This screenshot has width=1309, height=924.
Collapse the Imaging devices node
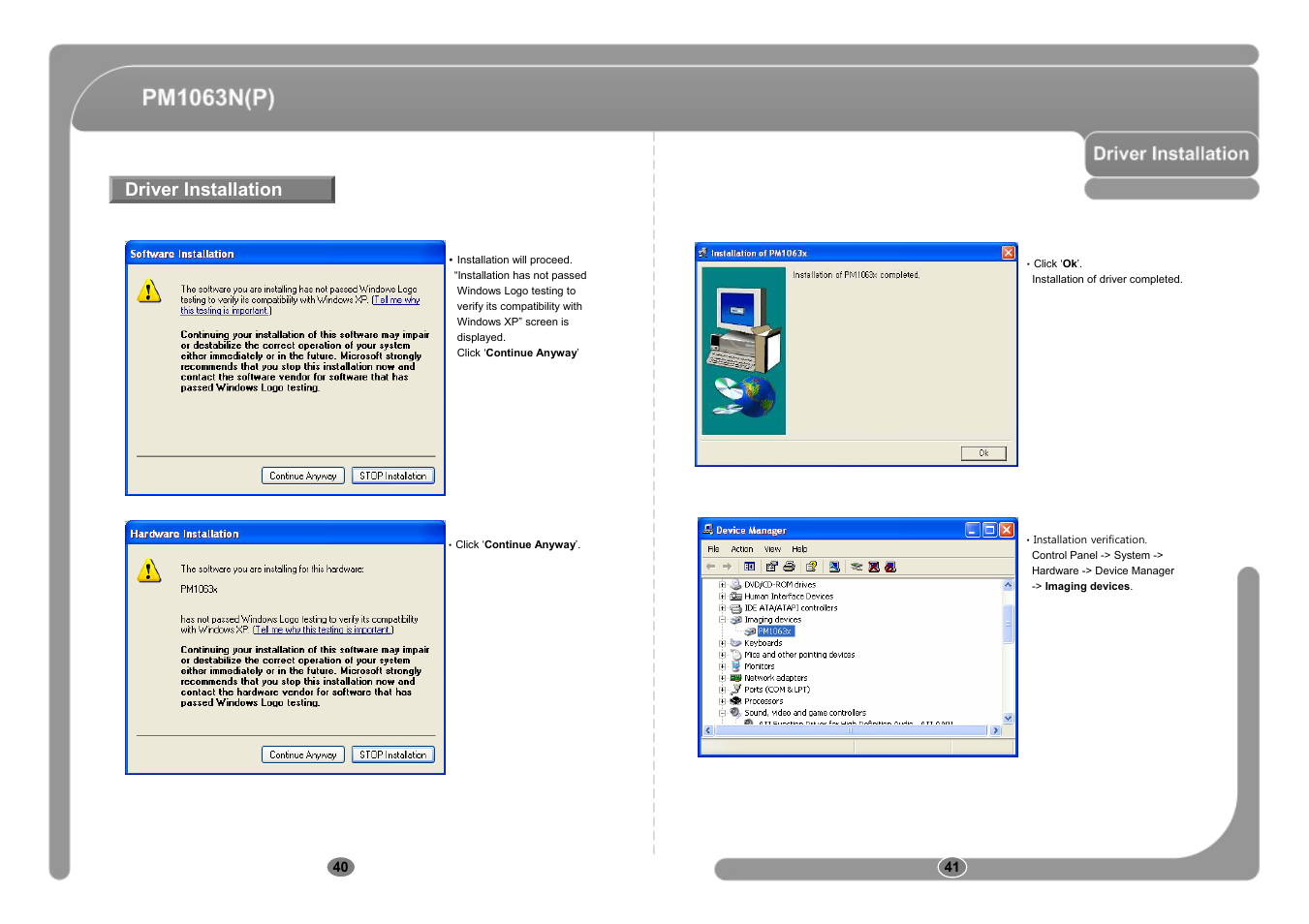(722, 620)
